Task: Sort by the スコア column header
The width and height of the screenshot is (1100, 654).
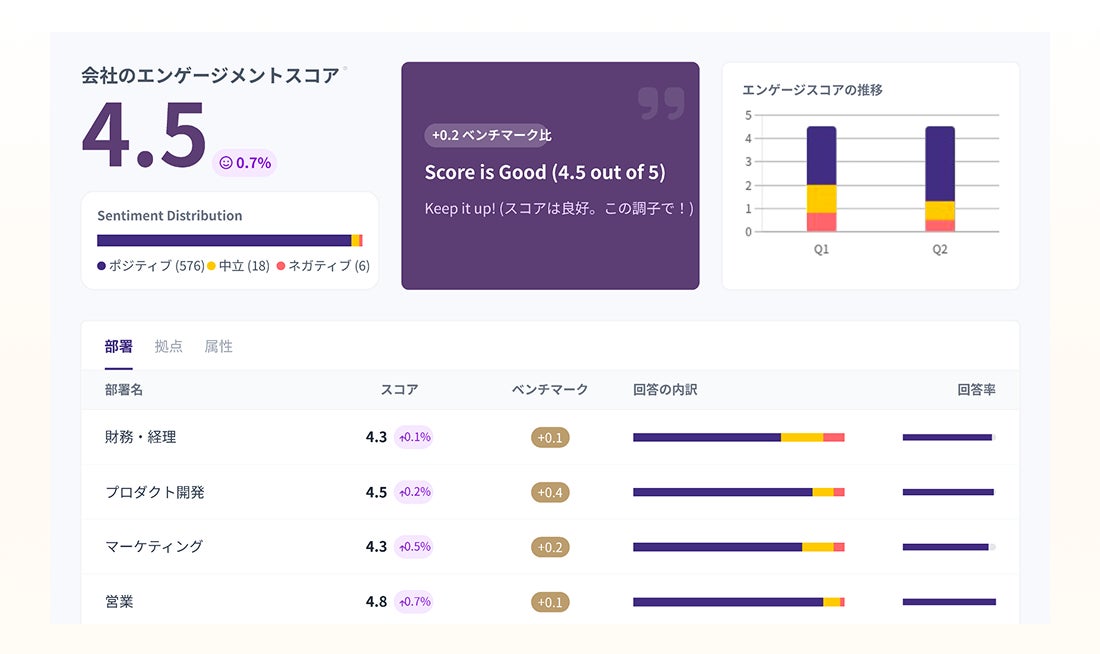Action: click(399, 390)
